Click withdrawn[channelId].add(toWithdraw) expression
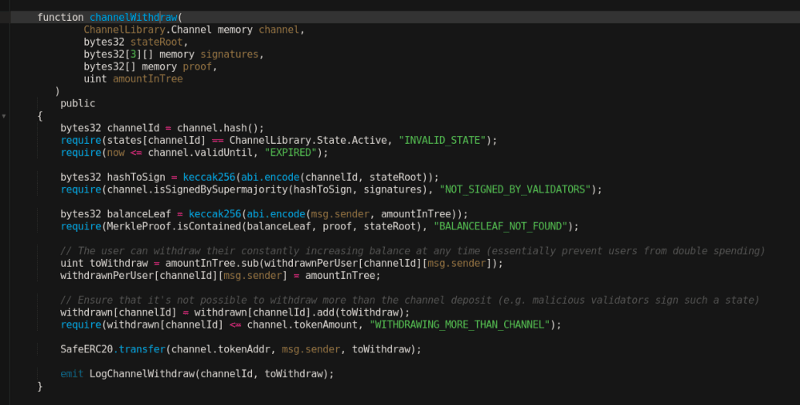This screenshot has width=800, height=405. click(299, 312)
